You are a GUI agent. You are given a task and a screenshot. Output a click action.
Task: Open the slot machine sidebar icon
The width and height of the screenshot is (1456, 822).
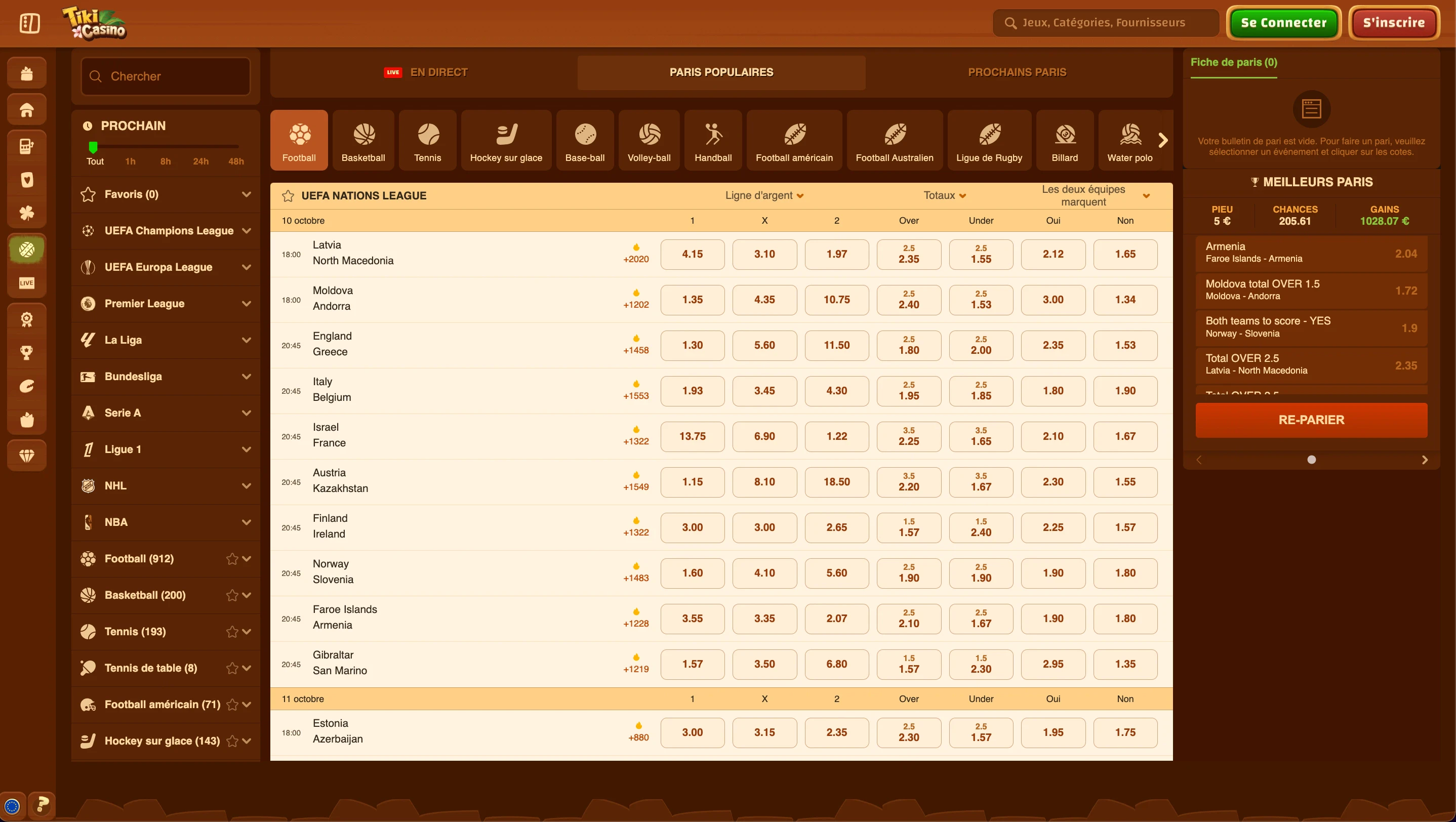pyautogui.click(x=26, y=146)
